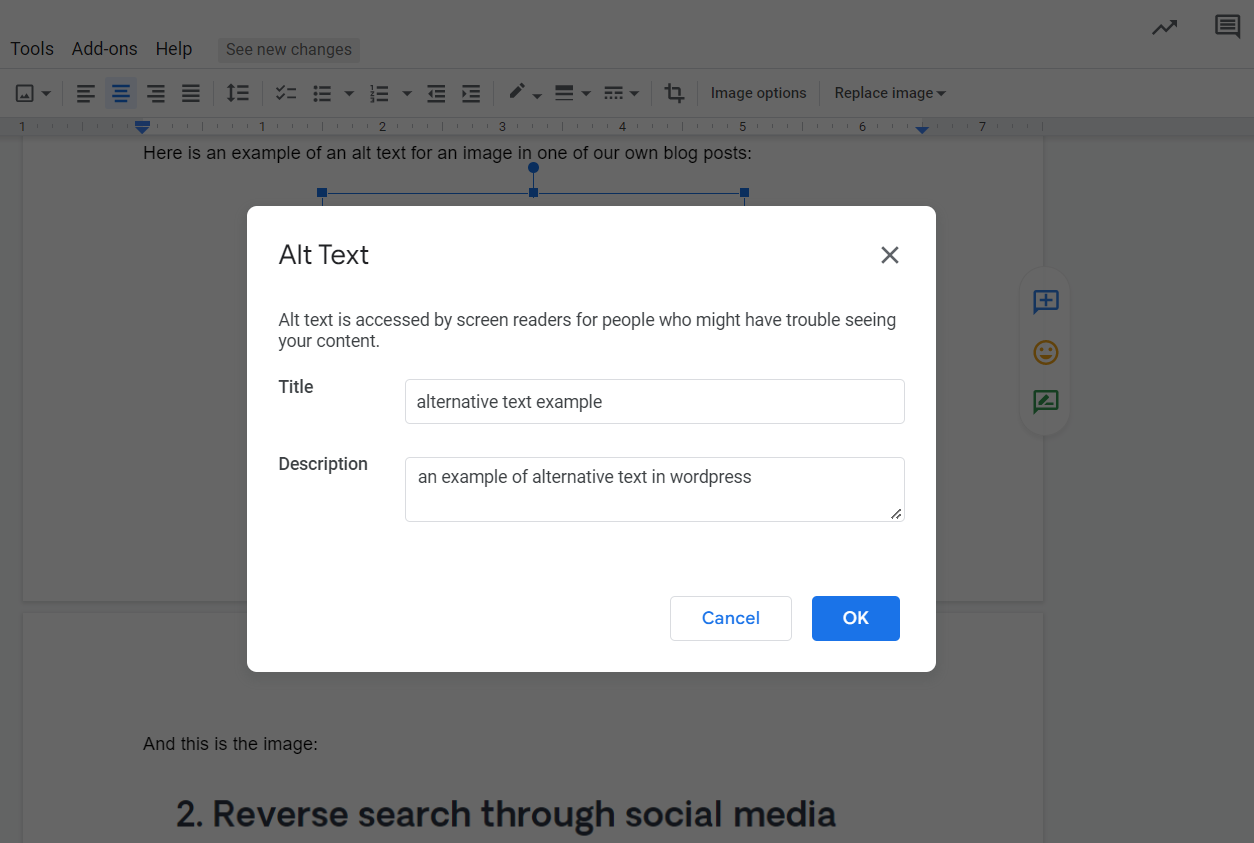Select the Crop image tool
Viewport: 1254px width, 843px height.
675,93
